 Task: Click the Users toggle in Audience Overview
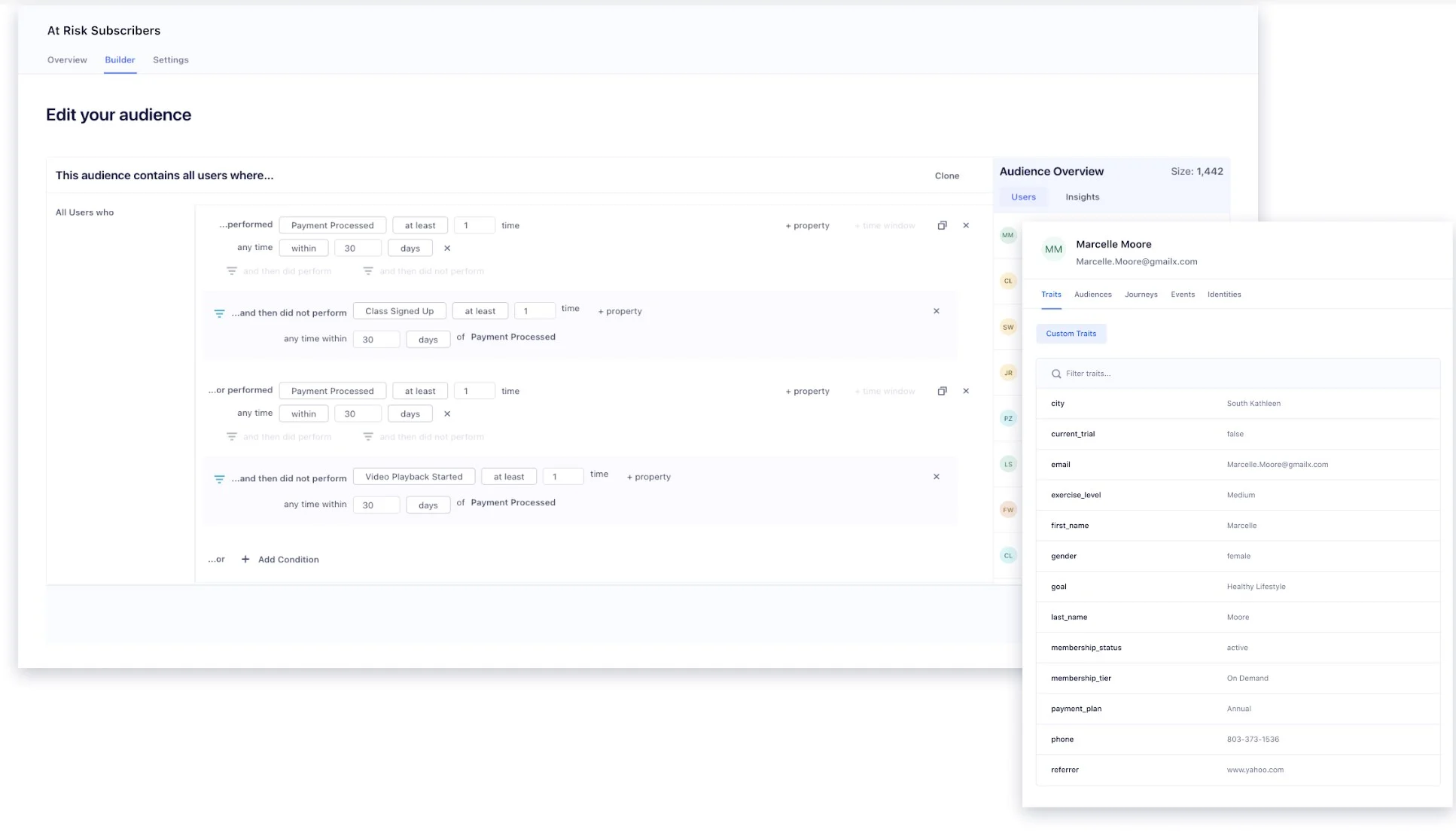point(1024,196)
